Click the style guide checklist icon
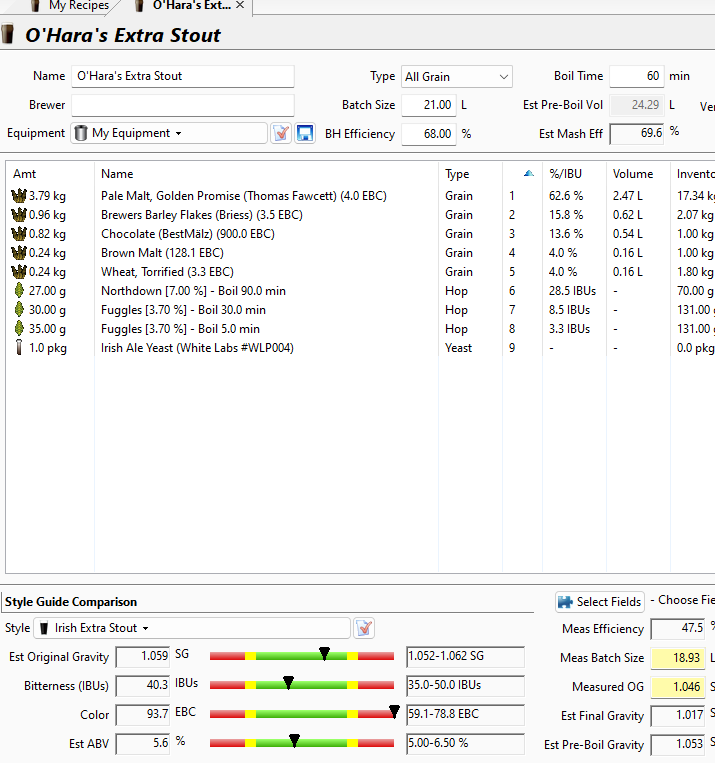The width and height of the screenshot is (715, 763). tap(364, 628)
